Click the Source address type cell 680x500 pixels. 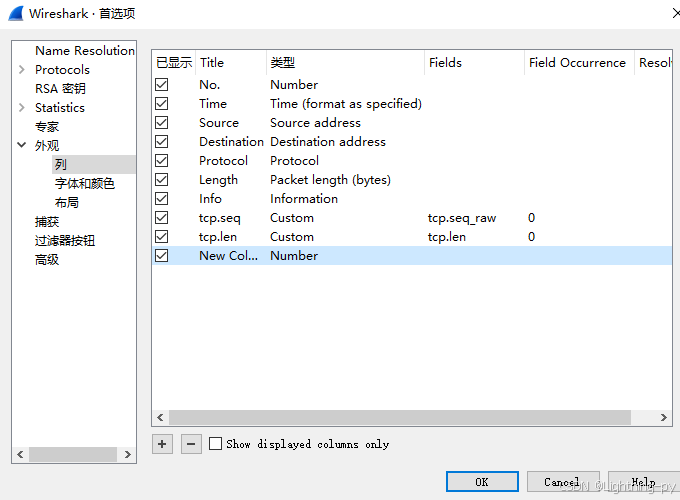315,123
